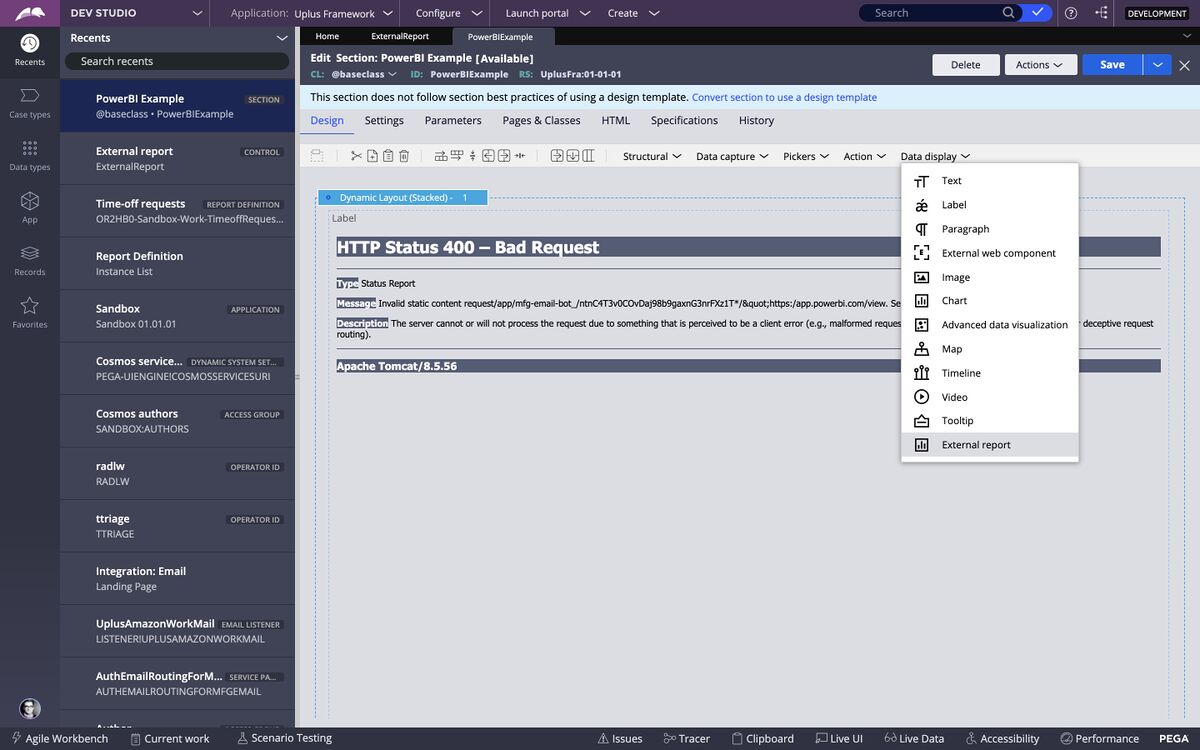The width and height of the screenshot is (1200, 750).
Task: Click the magnifier icon in the search bar
Action: [1009, 13]
